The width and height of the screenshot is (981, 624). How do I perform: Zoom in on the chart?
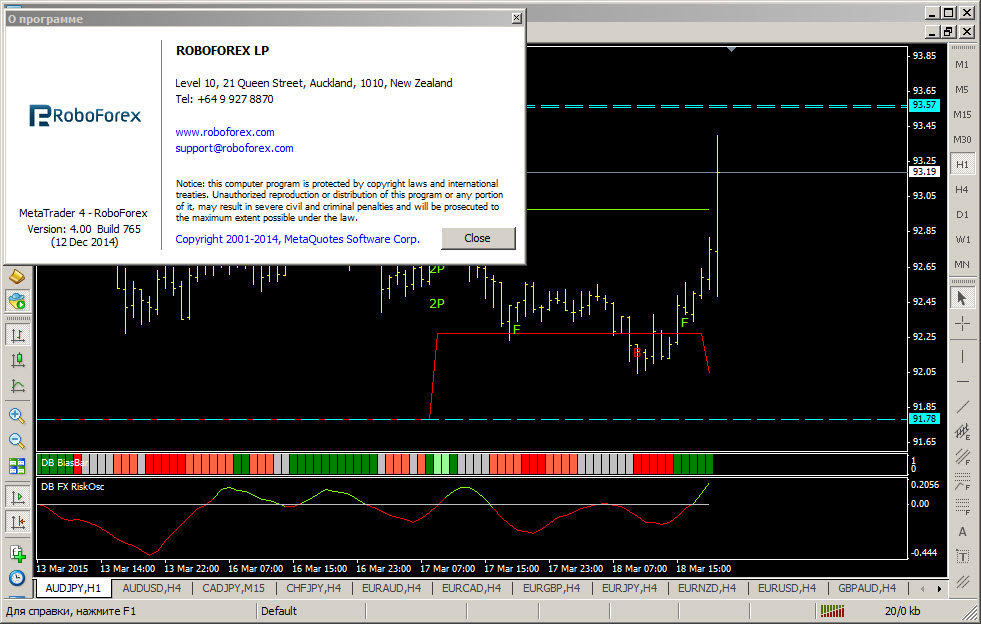(17, 416)
